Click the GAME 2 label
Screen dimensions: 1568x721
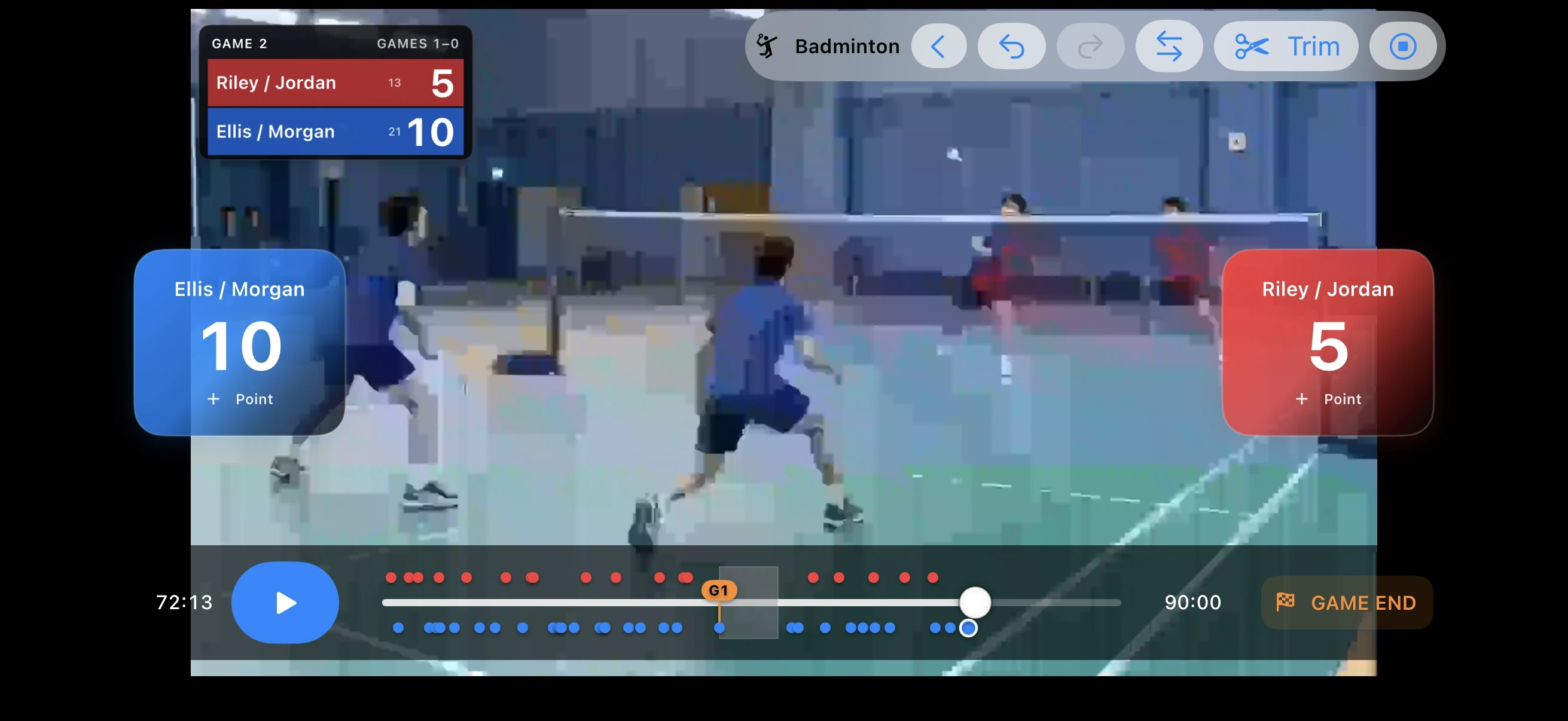pos(239,44)
